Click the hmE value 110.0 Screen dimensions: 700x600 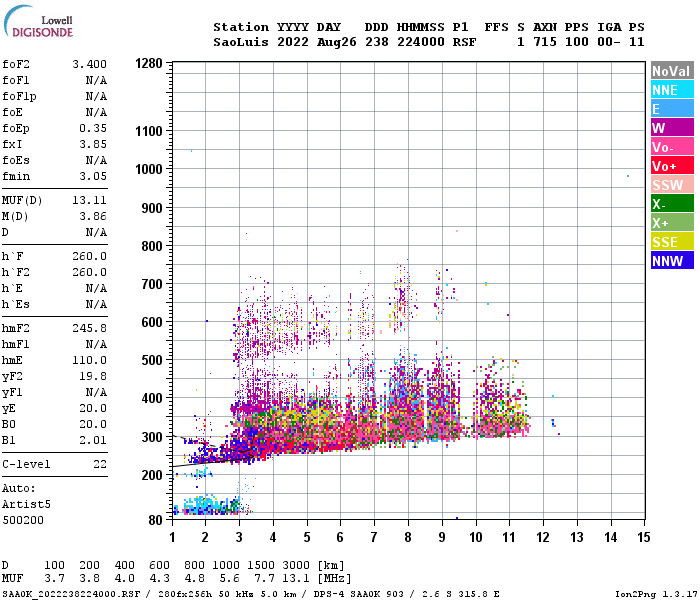click(89, 360)
